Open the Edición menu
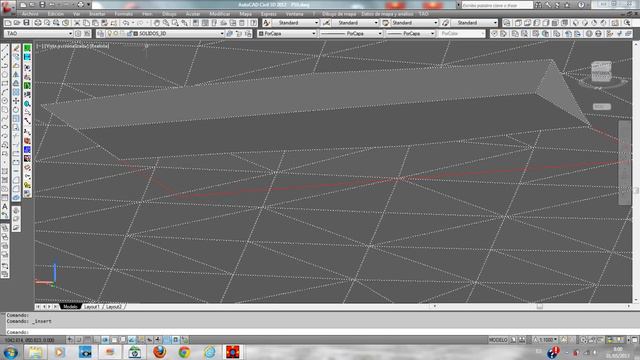The image size is (640, 360). pos(56,14)
